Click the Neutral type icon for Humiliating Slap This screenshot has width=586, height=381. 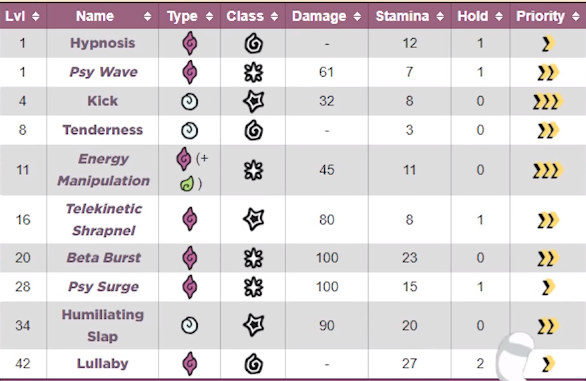tap(189, 325)
